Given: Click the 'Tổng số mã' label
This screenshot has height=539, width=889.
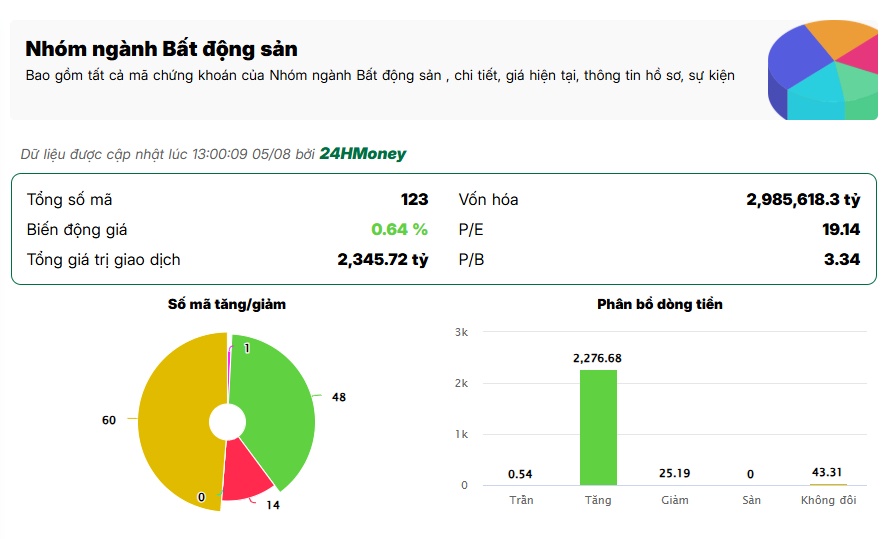Looking at the screenshot, I should pyautogui.click(x=69, y=200).
